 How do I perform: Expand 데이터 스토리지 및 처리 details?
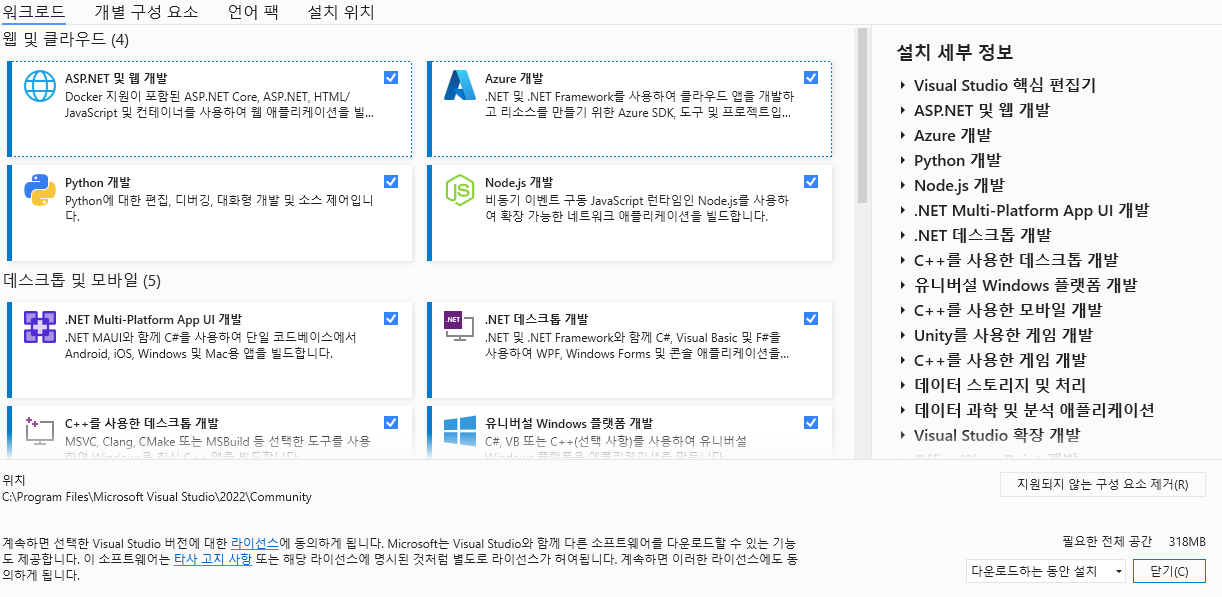click(902, 385)
